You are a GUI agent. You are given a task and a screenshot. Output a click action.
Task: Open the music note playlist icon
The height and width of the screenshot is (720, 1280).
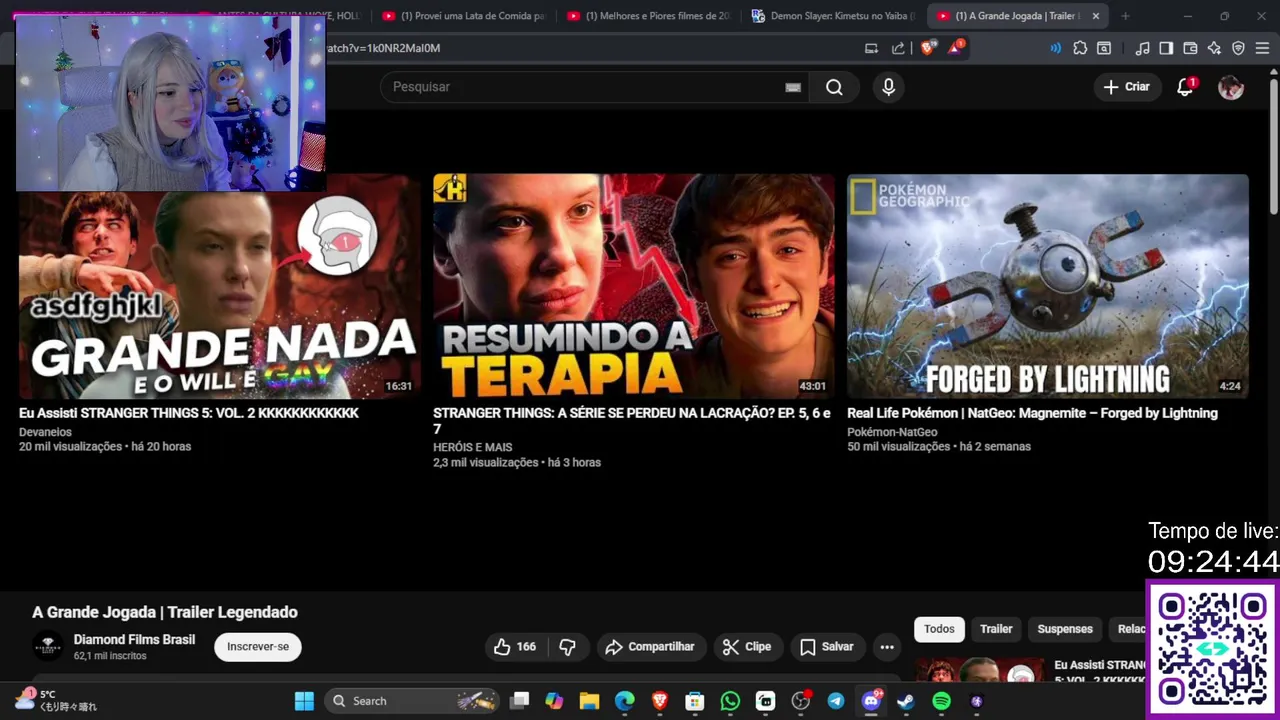[x=1142, y=48]
